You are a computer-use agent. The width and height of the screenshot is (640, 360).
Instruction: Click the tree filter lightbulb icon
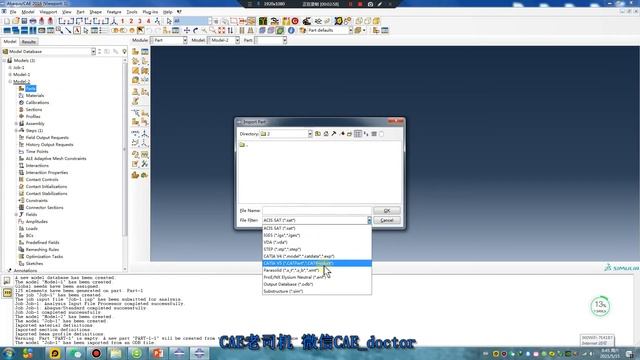click(x=124, y=51)
